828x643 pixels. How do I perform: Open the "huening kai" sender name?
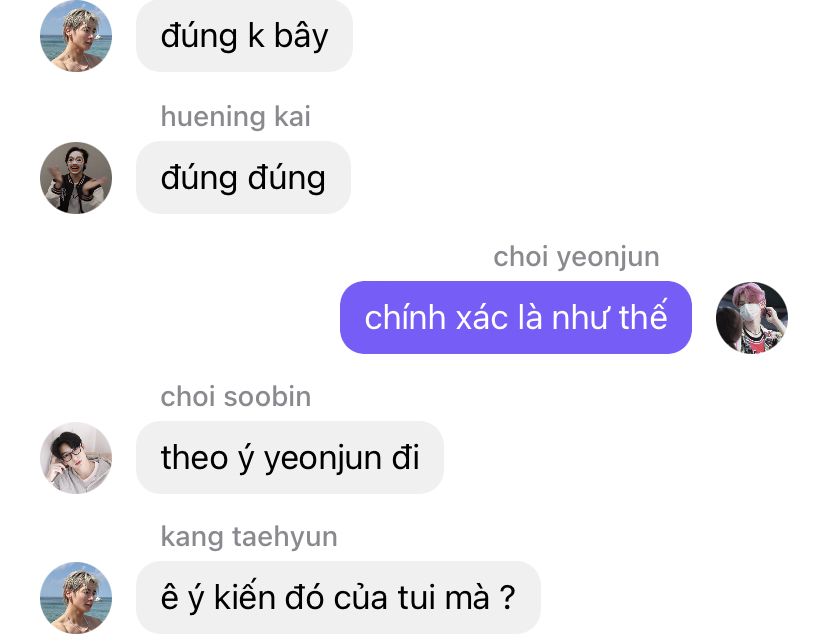(x=236, y=116)
